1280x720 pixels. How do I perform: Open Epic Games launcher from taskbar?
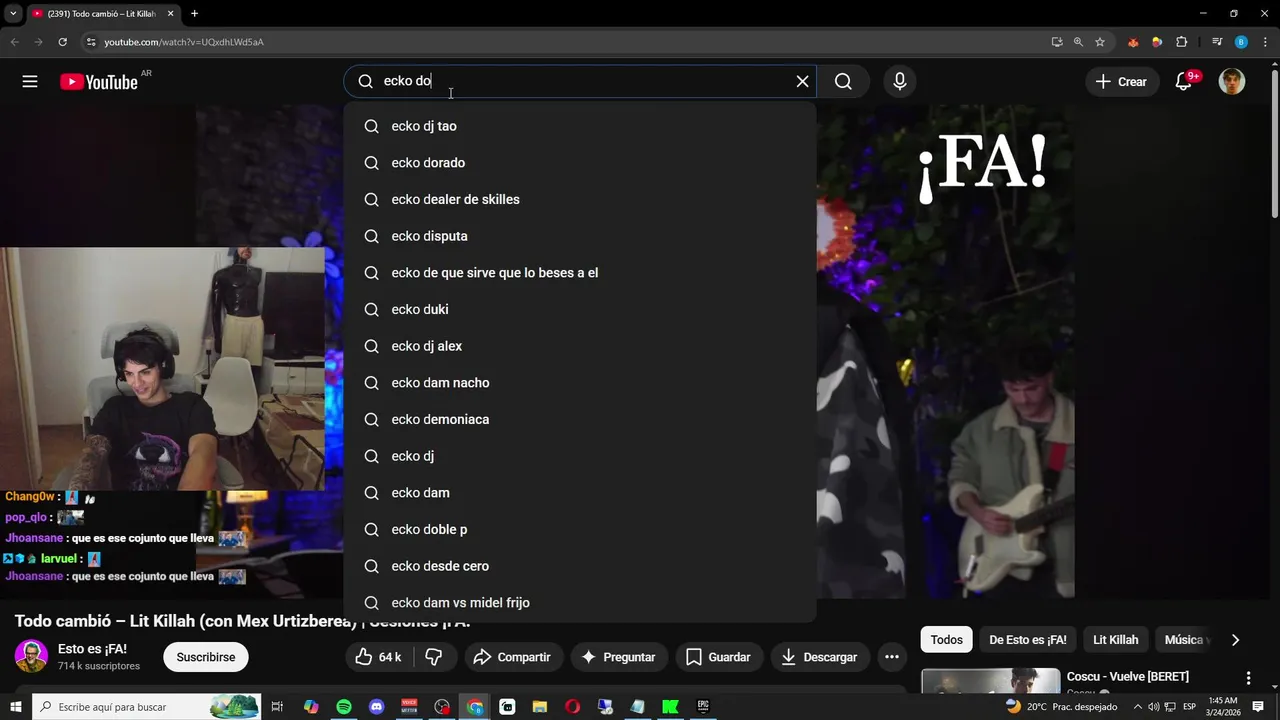[x=703, y=707]
